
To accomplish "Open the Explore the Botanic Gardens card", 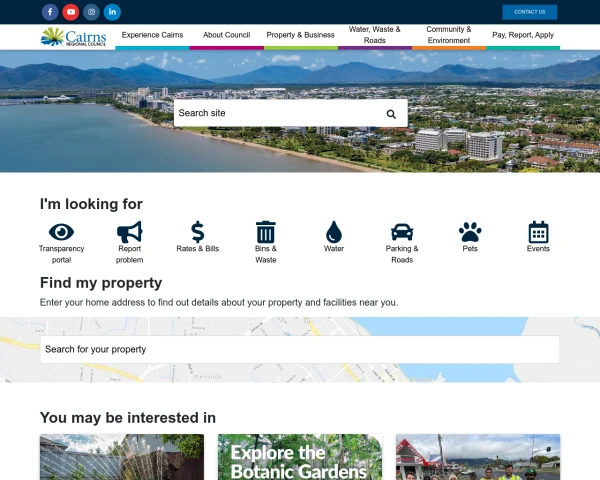I will coord(300,457).
